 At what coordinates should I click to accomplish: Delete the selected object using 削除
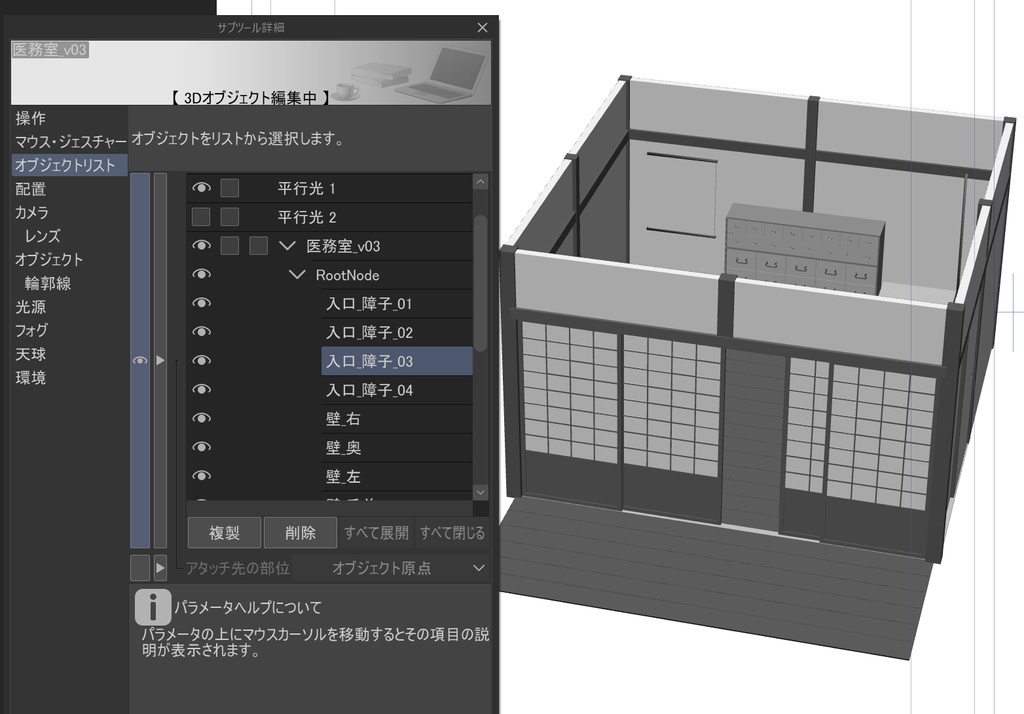[x=300, y=532]
